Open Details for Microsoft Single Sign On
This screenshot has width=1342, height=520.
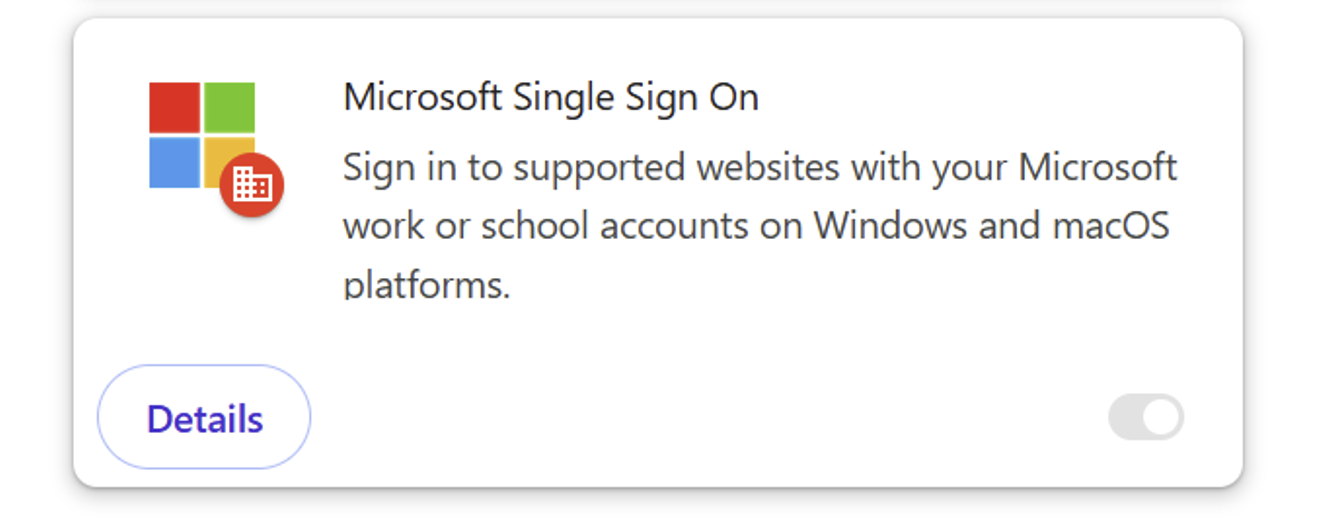[x=204, y=417]
